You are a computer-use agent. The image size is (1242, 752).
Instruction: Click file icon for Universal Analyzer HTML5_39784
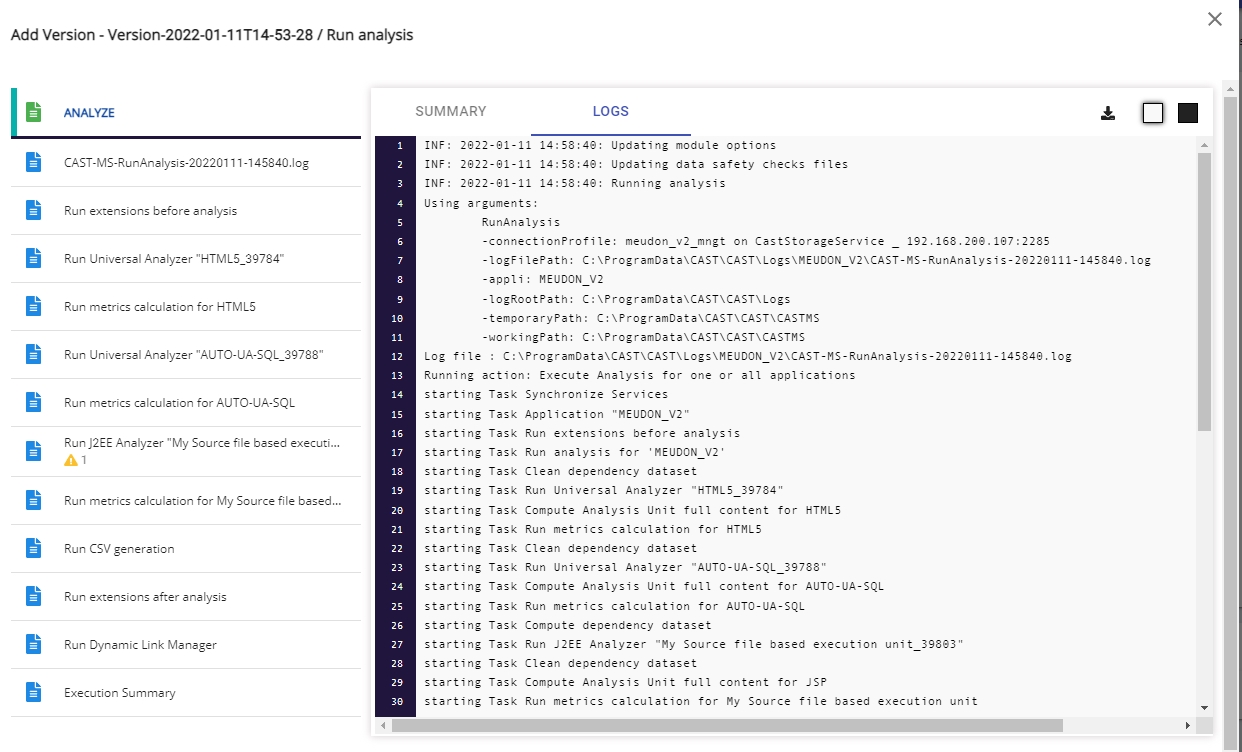click(34, 258)
